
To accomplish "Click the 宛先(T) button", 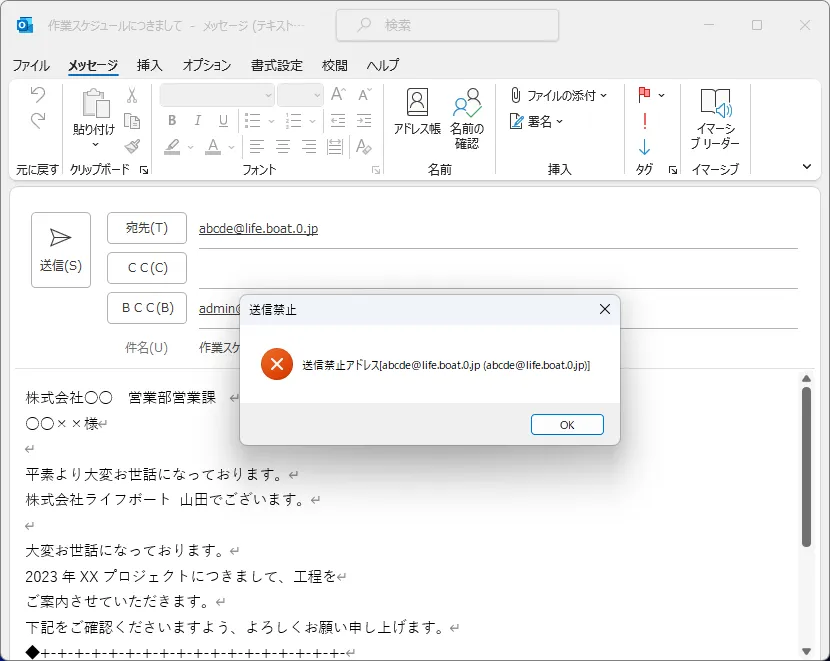I will click(147, 228).
